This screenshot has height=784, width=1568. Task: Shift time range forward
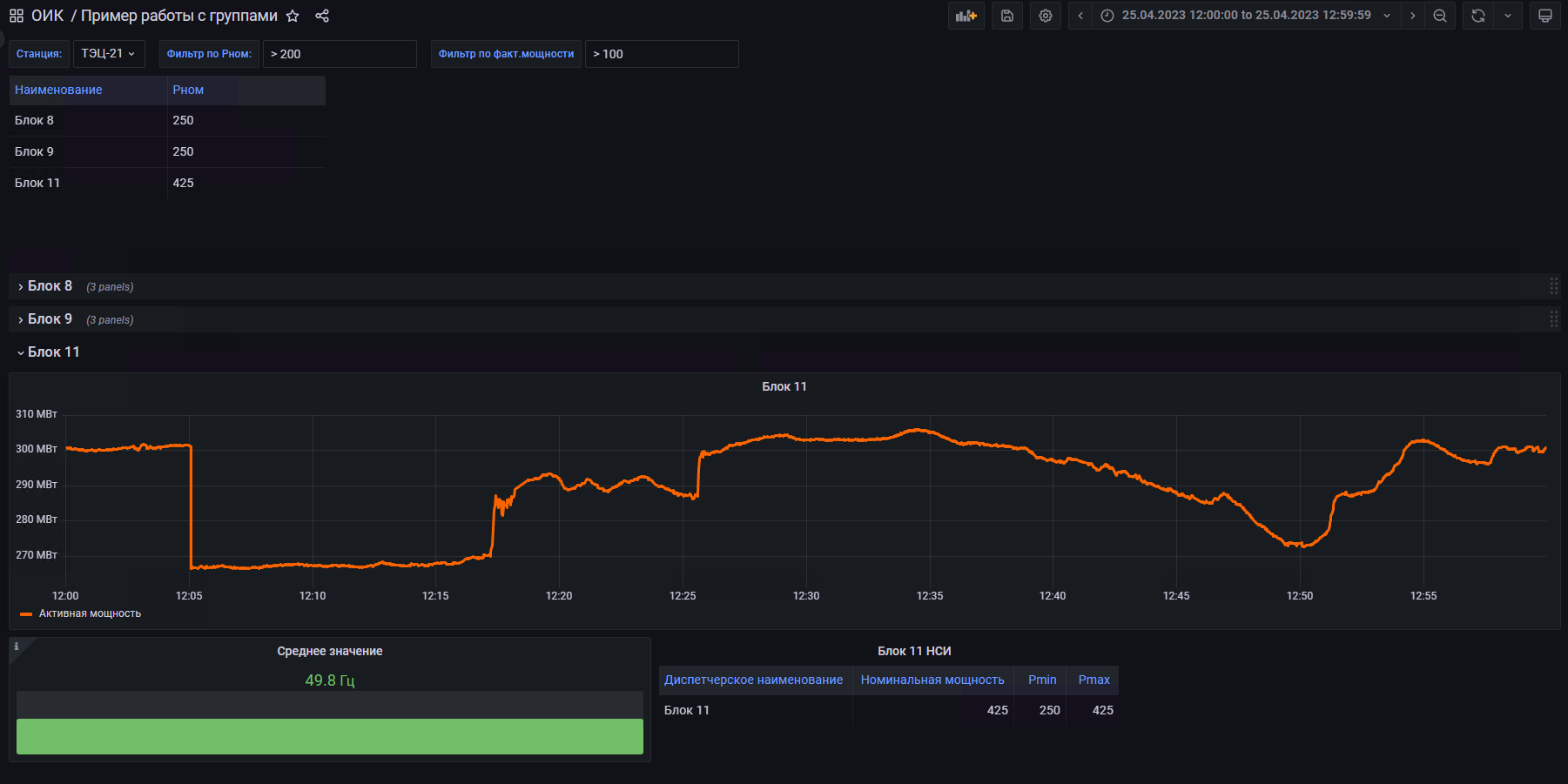click(x=1412, y=16)
